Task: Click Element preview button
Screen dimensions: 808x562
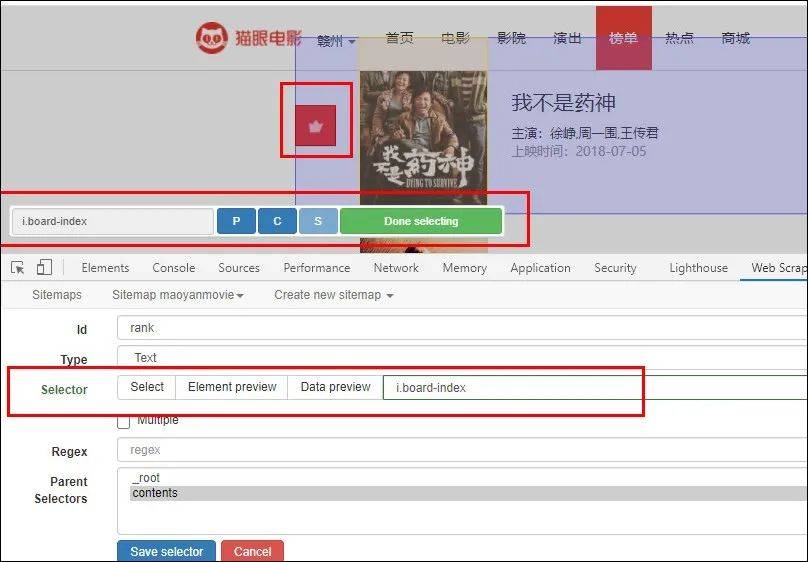Action: (232, 387)
